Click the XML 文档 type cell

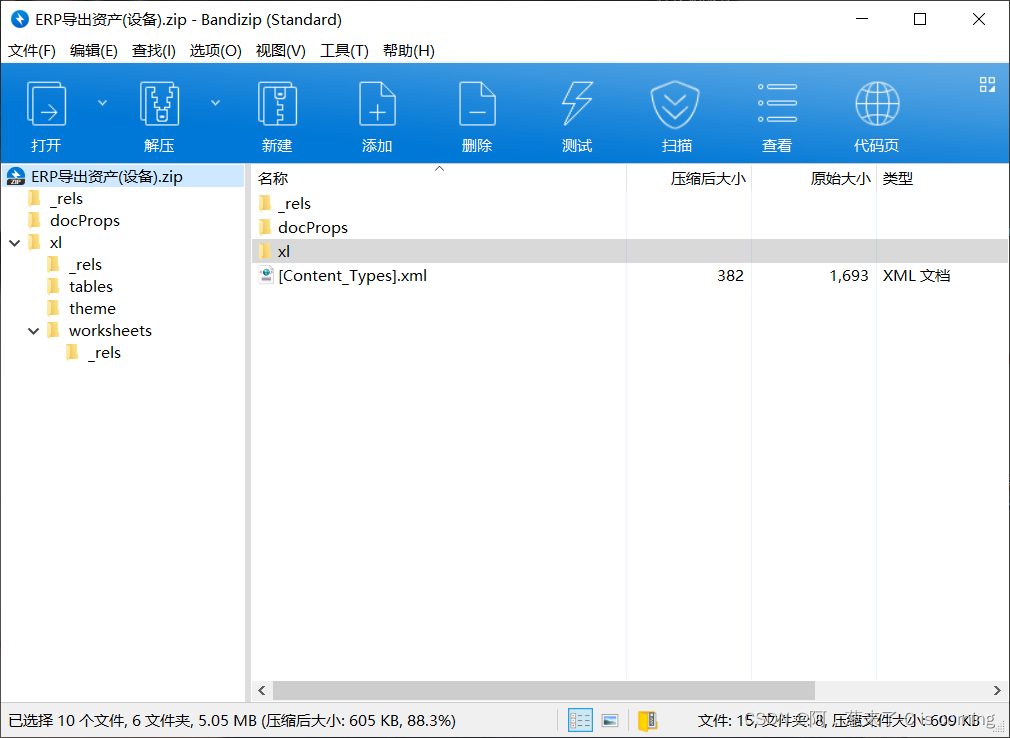[x=916, y=276]
